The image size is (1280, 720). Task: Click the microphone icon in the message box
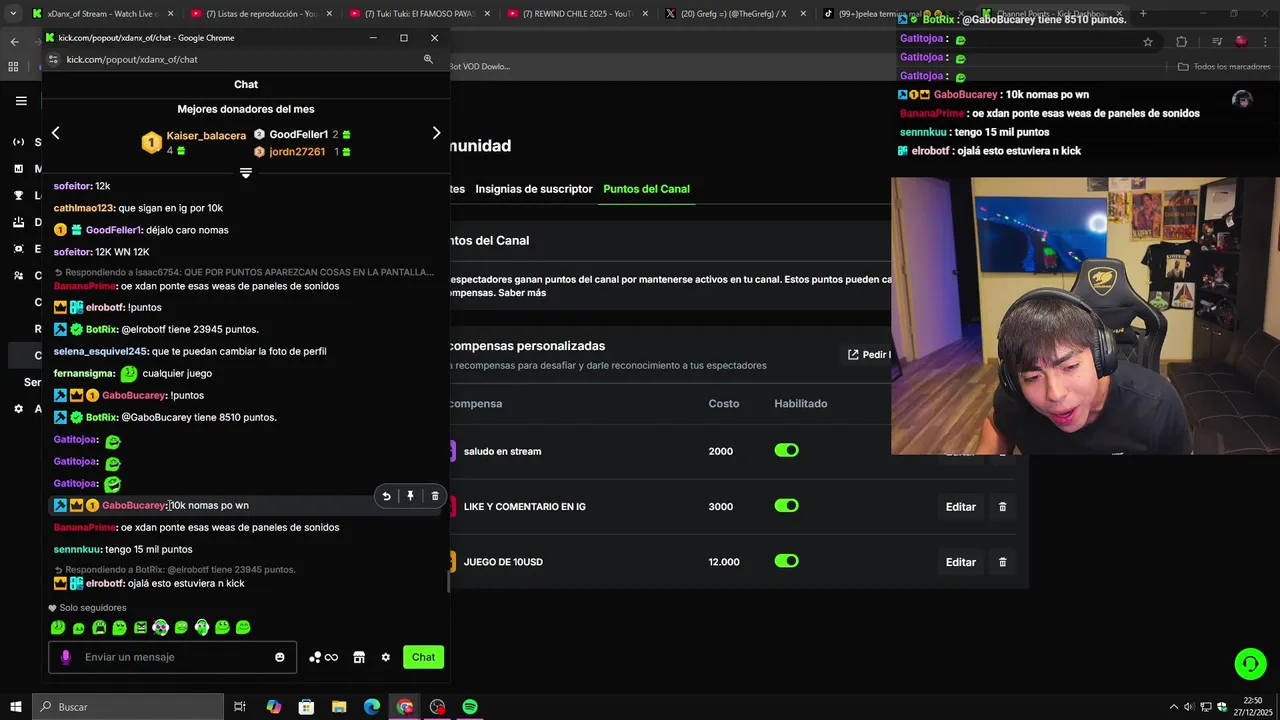coord(66,657)
